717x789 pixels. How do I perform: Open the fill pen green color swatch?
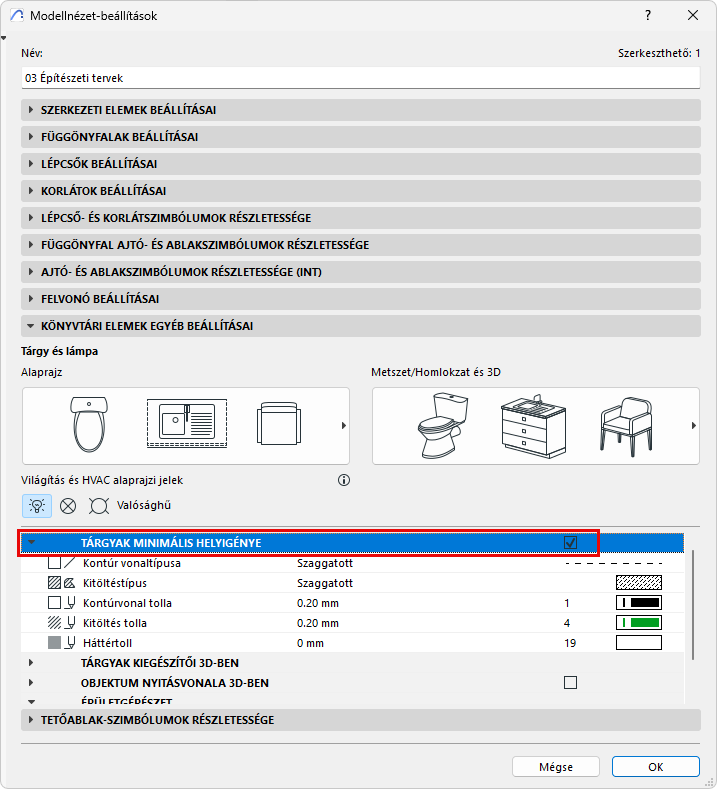click(x=639, y=623)
